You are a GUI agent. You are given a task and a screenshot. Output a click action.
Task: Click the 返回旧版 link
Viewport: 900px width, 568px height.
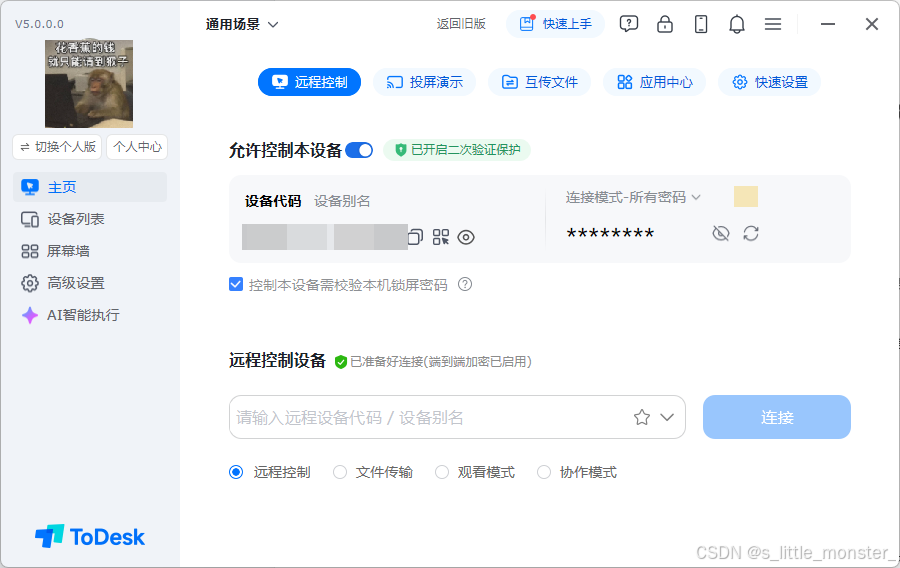[x=461, y=24]
